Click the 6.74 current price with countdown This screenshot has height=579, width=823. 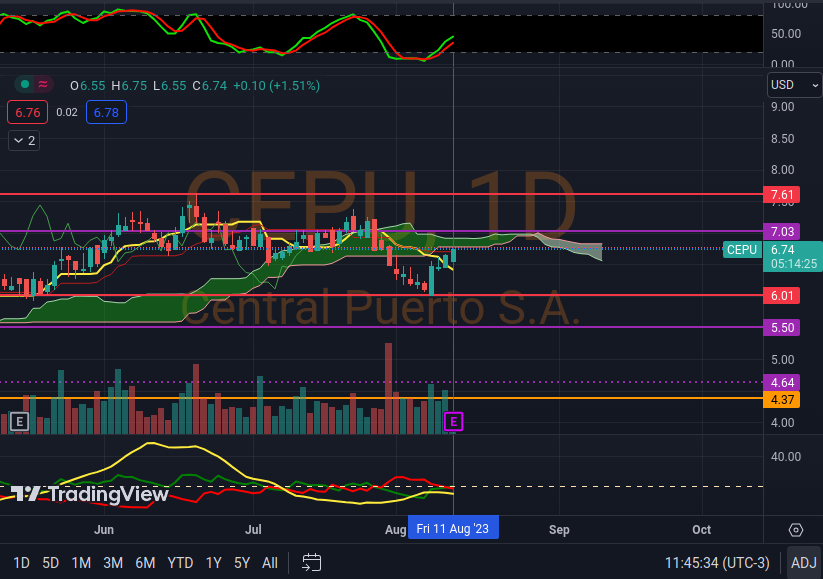coord(793,257)
